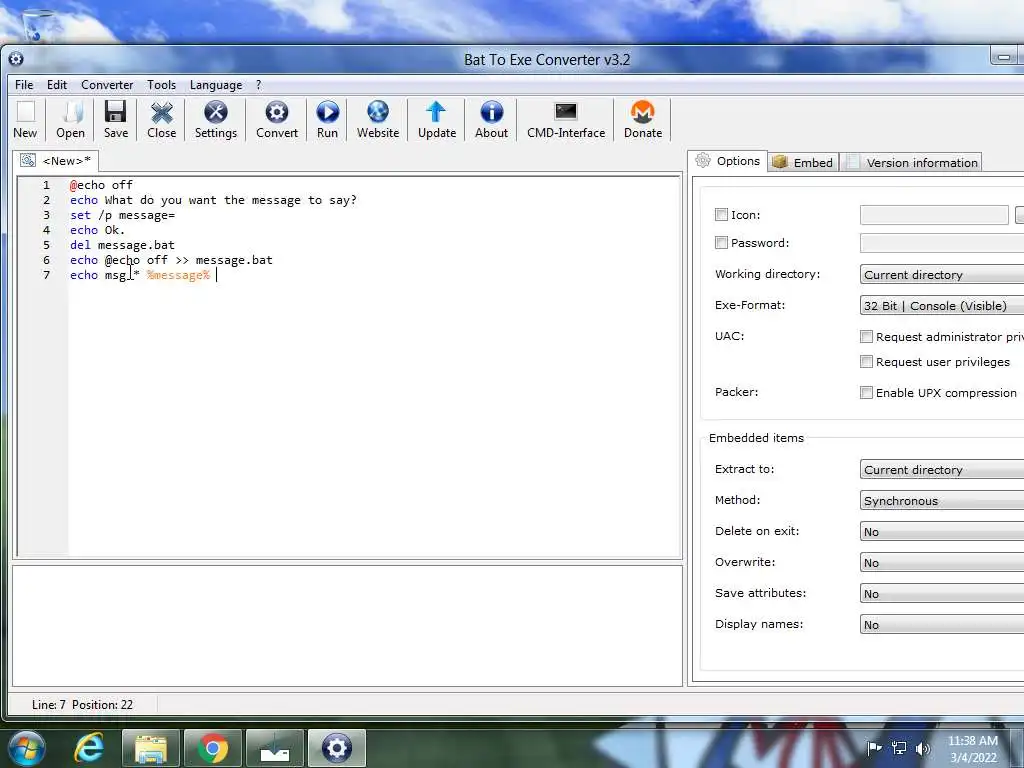Switch to the Options tab
The image size is (1024, 768).
point(728,161)
